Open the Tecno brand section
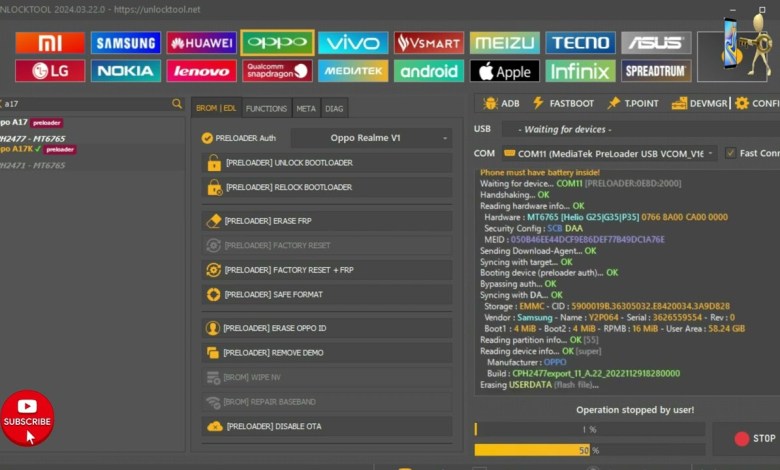This screenshot has width=780, height=470. [581, 43]
